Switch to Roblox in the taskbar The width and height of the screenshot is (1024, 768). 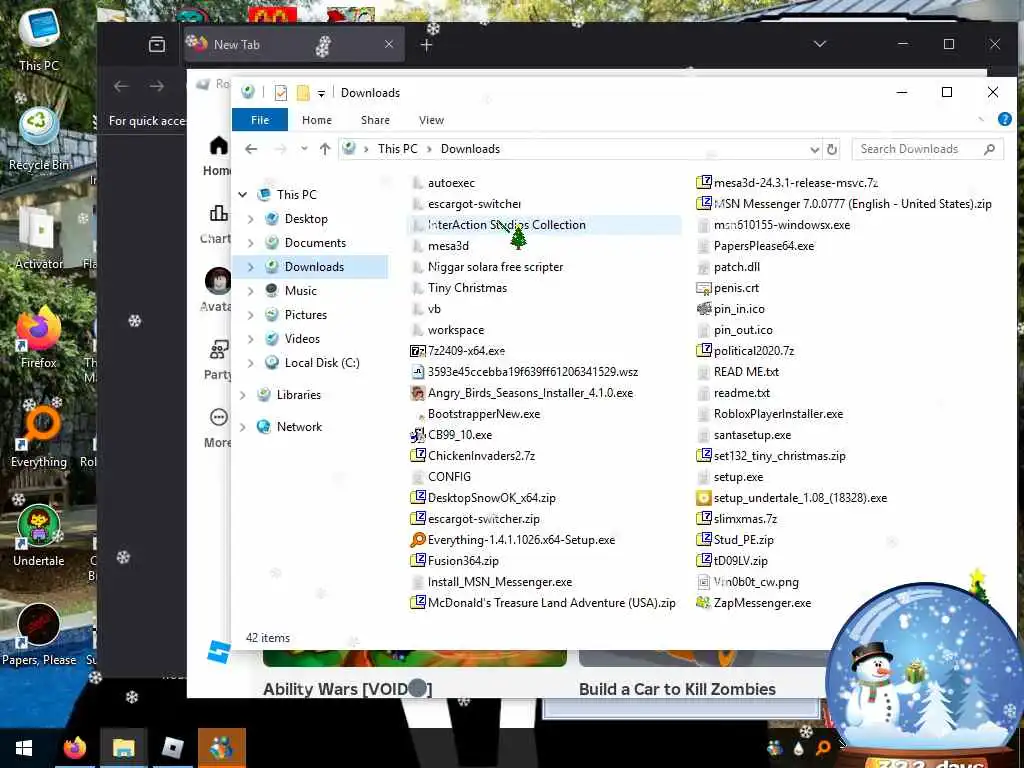[172, 748]
